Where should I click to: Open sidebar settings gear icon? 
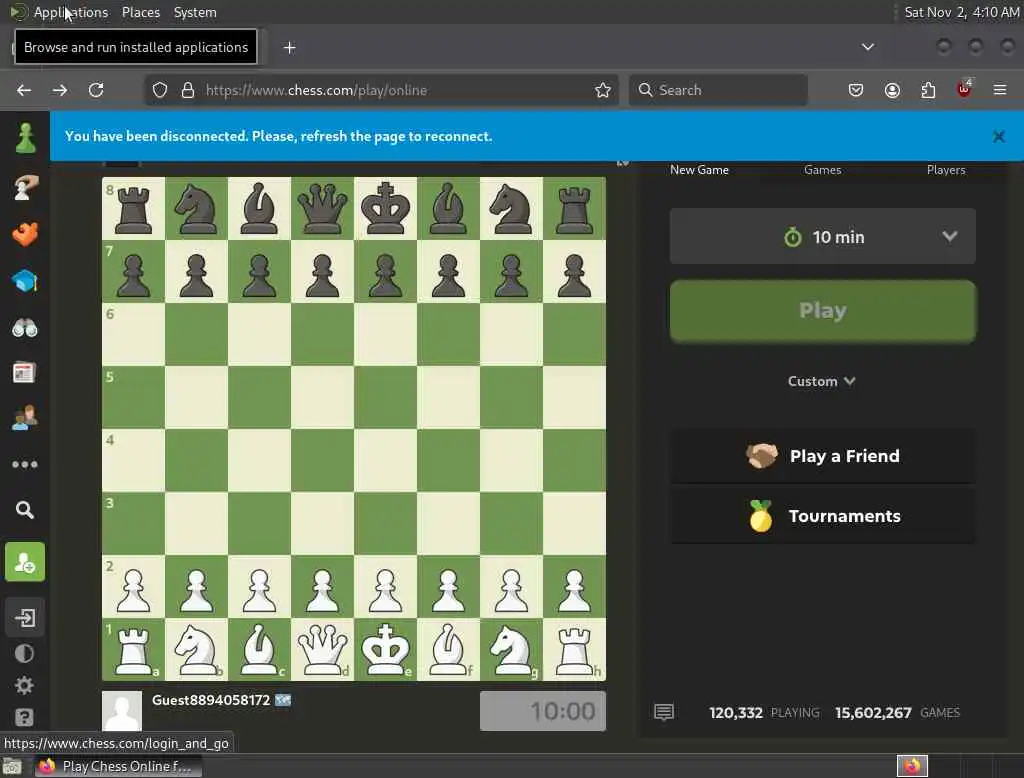tap(24, 685)
